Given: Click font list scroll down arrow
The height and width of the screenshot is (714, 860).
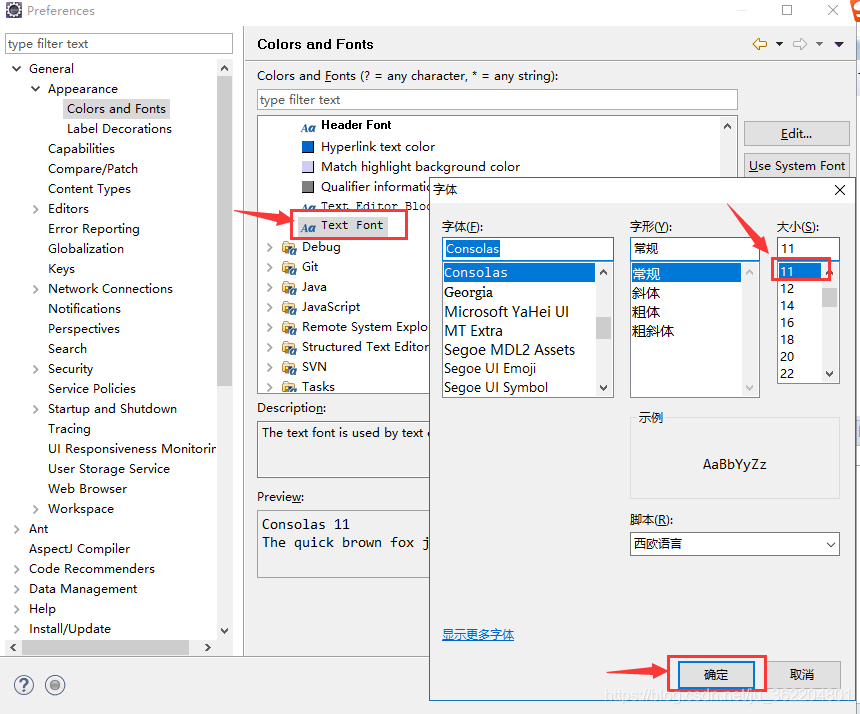Looking at the screenshot, I should click(x=603, y=388).
